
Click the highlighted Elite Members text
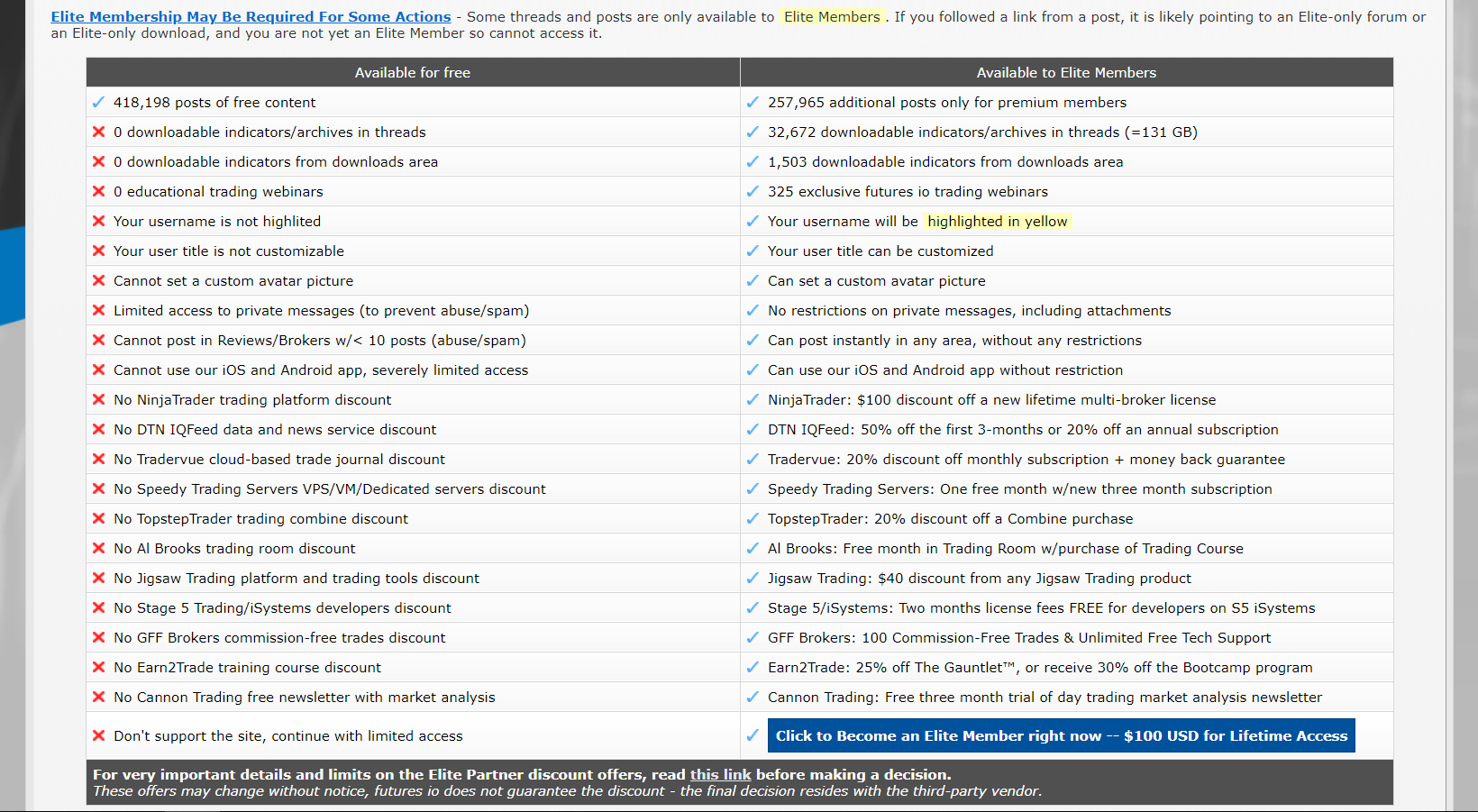[832, 16]
